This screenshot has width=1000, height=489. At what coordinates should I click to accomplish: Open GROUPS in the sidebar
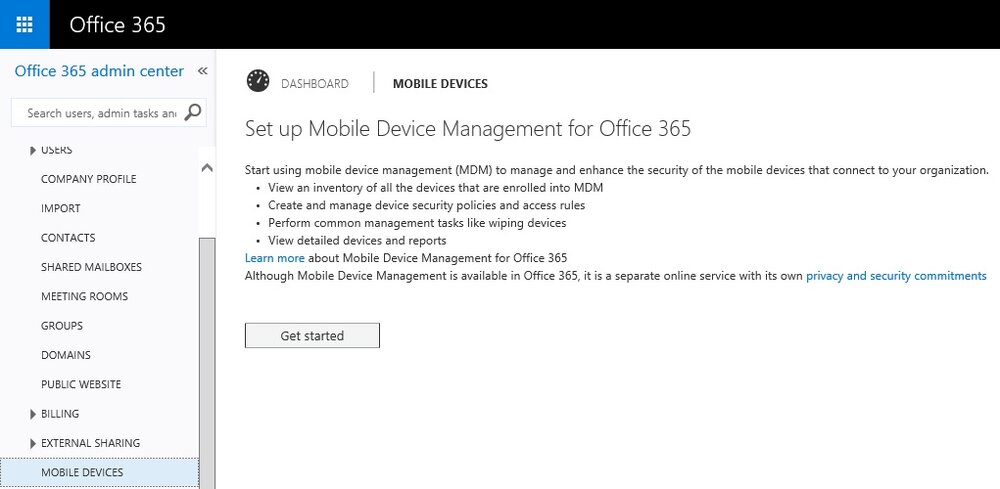pos(62,326)
